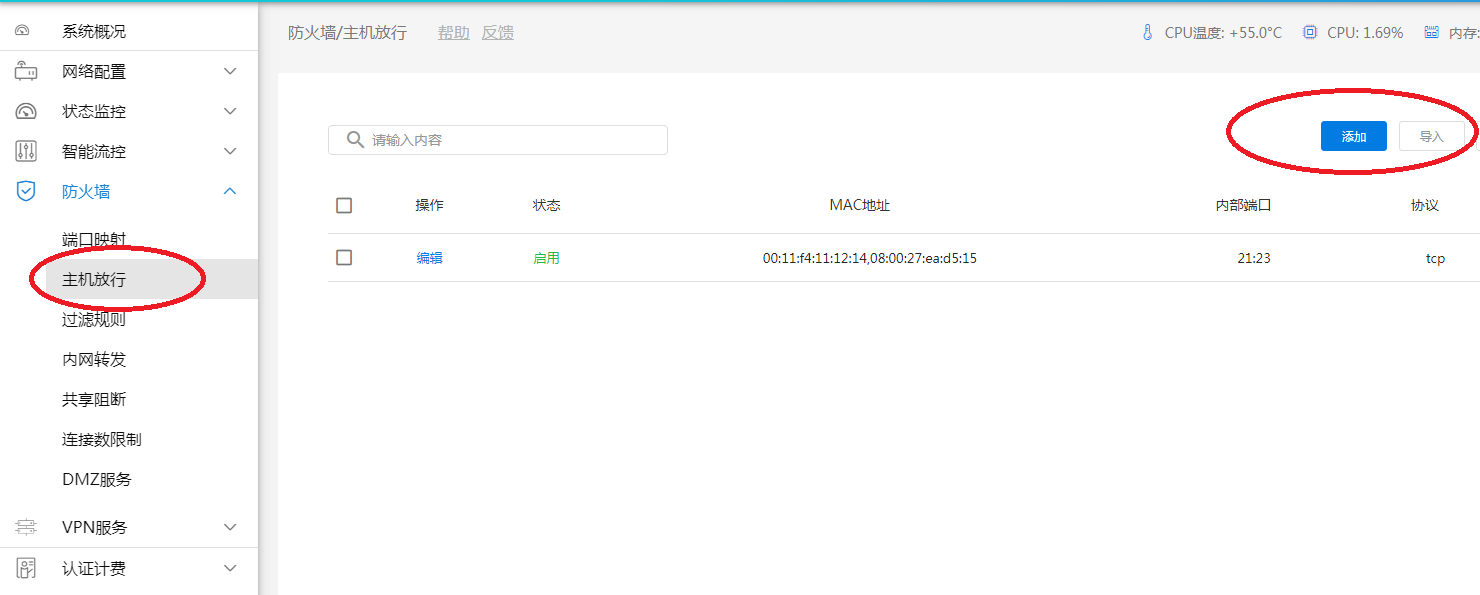Click the Smart Flow Control sliders icon
The width and height of the screenshot is (1480, 595).
(26, 152)
